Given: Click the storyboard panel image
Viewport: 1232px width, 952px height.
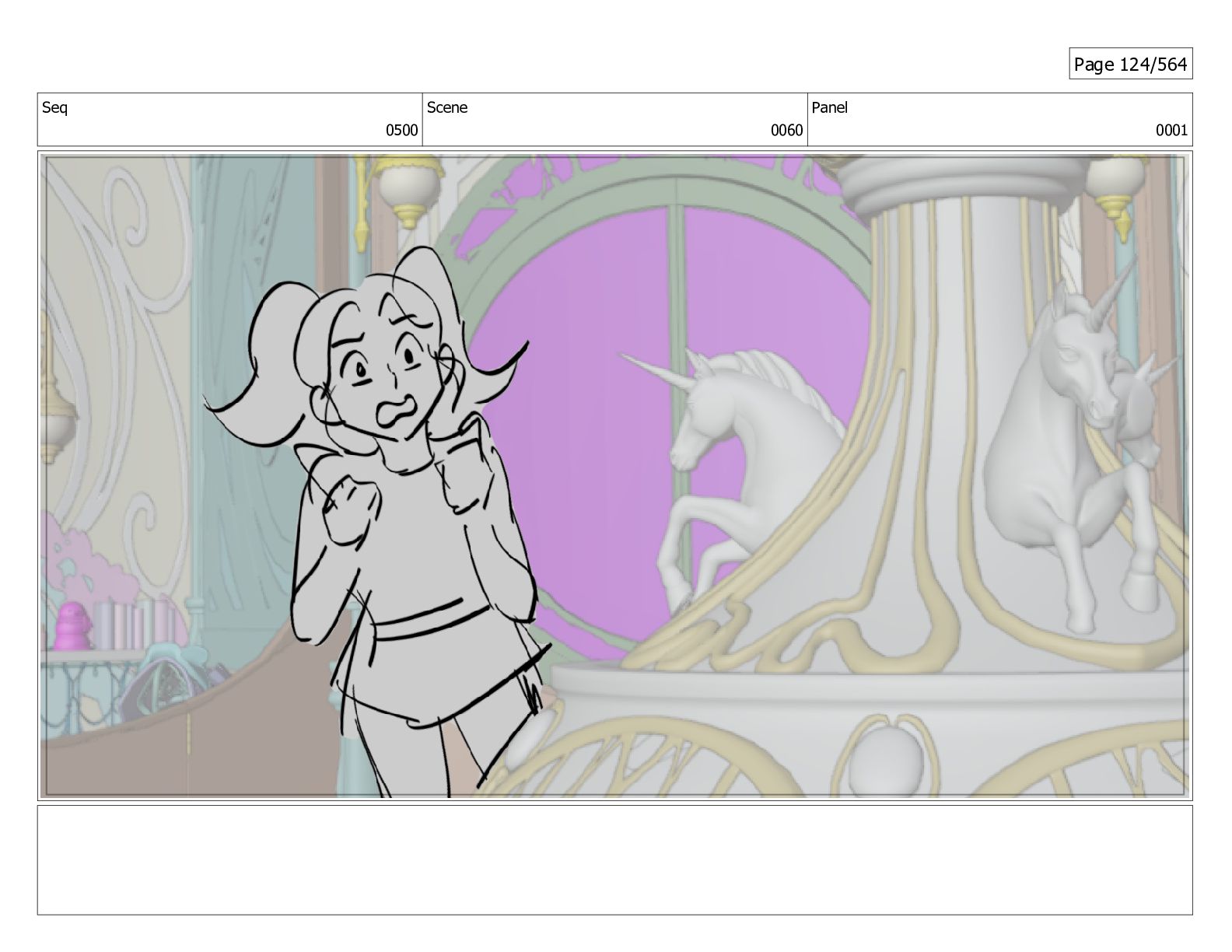Looking at the screenshot, I should 614,476.
